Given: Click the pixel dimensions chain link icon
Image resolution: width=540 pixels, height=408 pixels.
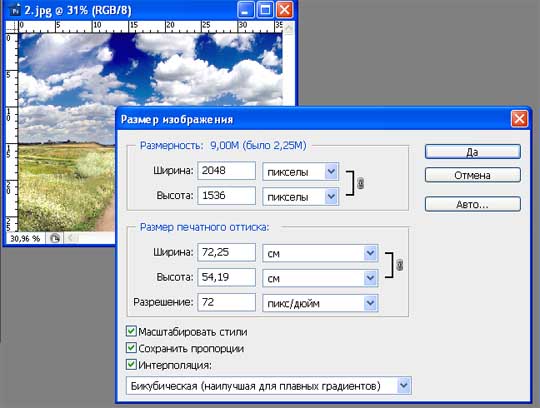Looking at the screenshot, I should tap(360, 183).
